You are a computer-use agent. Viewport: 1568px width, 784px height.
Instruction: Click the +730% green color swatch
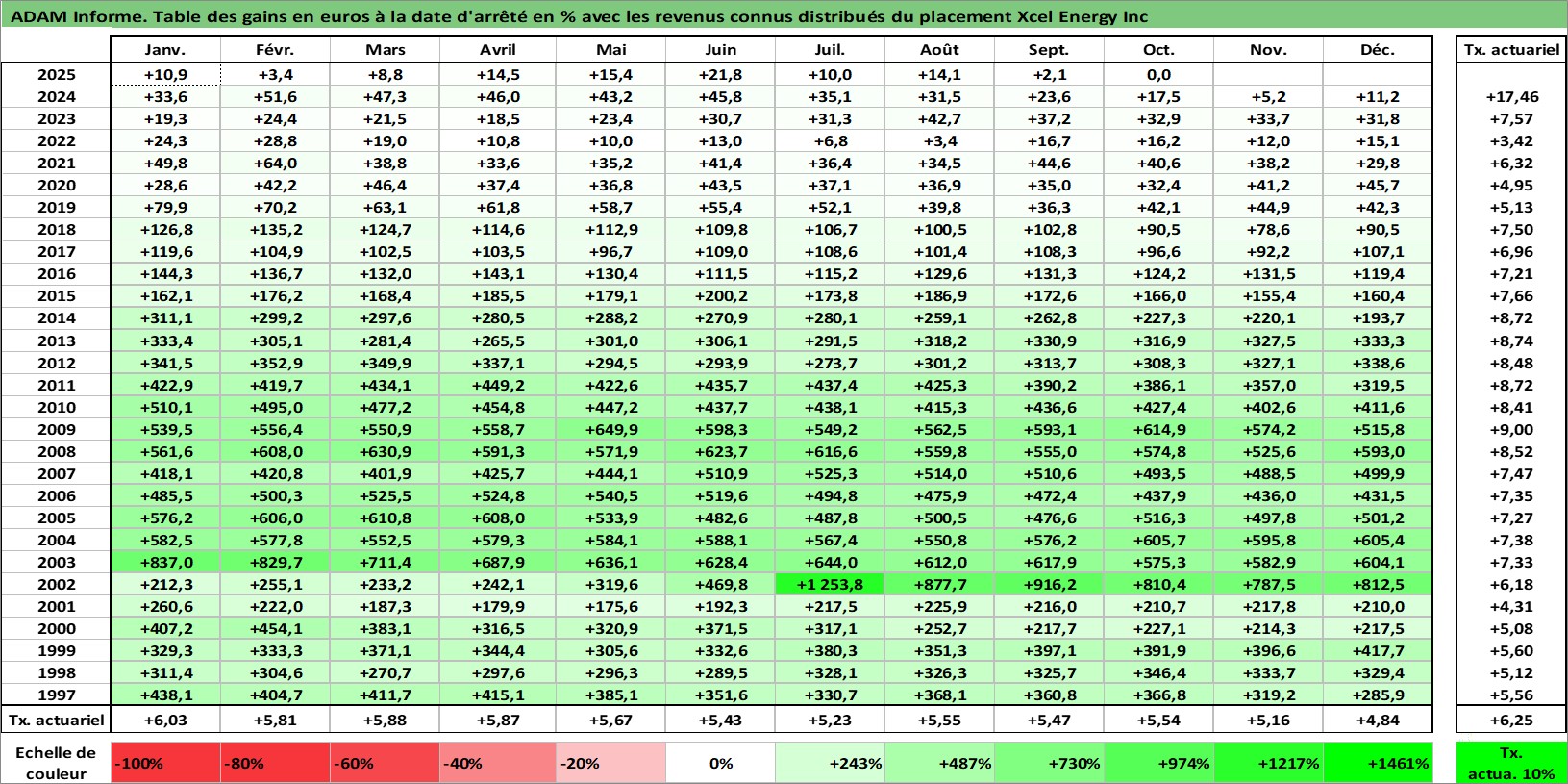click(x=1050, y=763)
